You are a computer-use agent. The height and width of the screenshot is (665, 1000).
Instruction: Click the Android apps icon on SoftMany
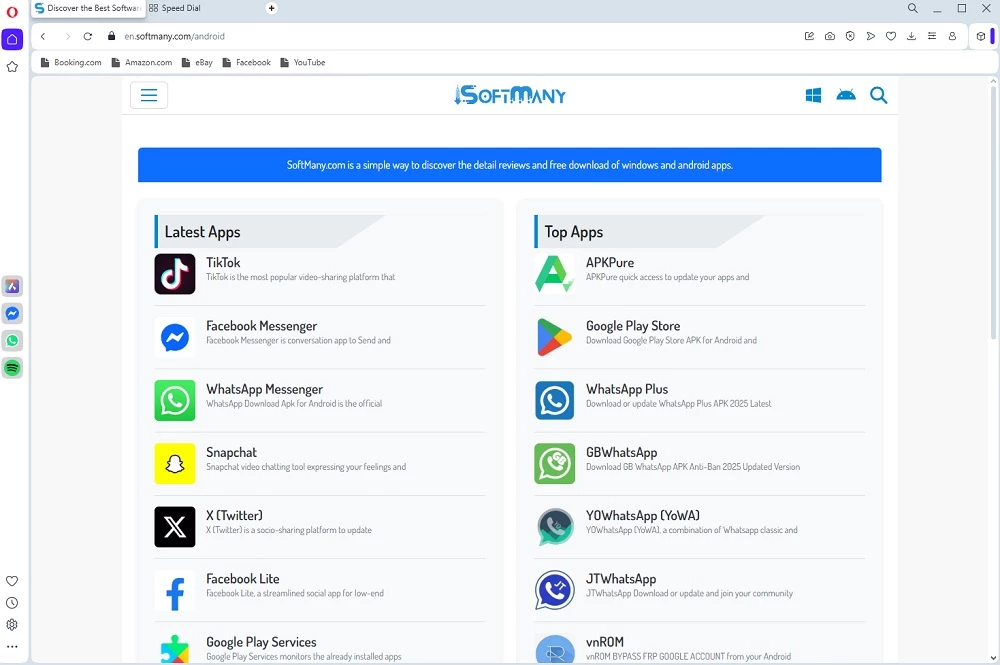[x=846, y=95]
